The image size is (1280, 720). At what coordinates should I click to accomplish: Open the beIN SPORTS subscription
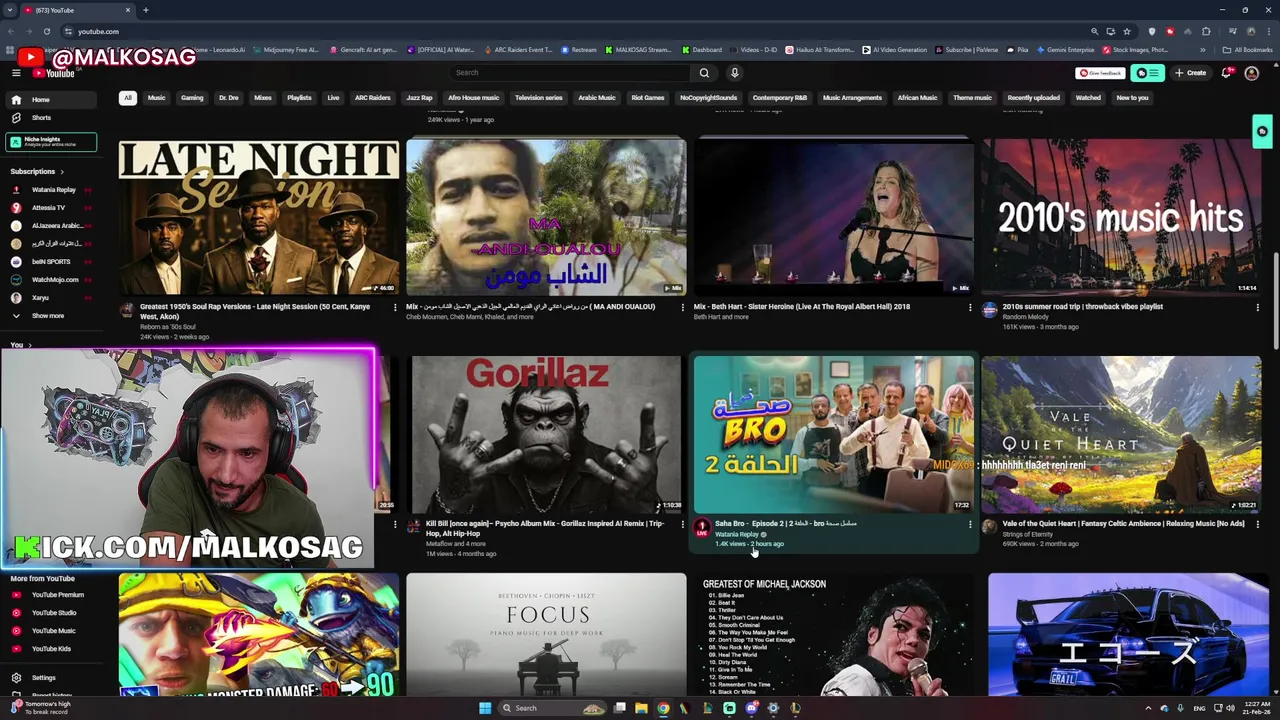pos(50,262)
